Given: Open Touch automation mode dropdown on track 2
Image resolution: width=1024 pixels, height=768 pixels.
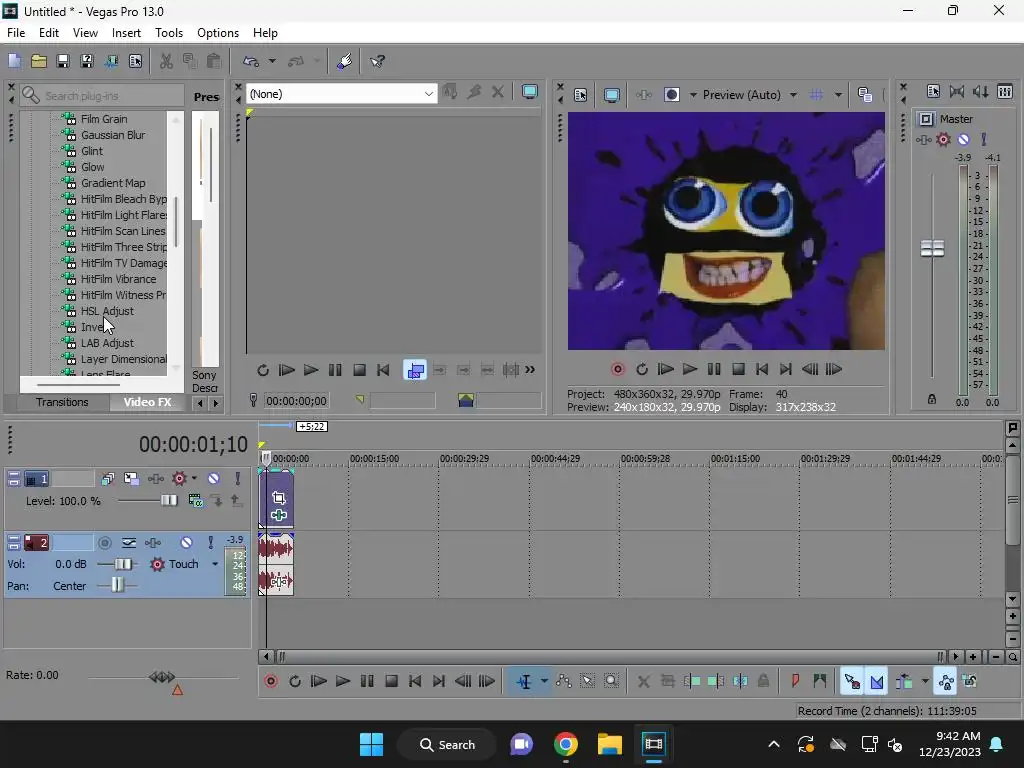Looking at the screenshot, I should [215, 564].
